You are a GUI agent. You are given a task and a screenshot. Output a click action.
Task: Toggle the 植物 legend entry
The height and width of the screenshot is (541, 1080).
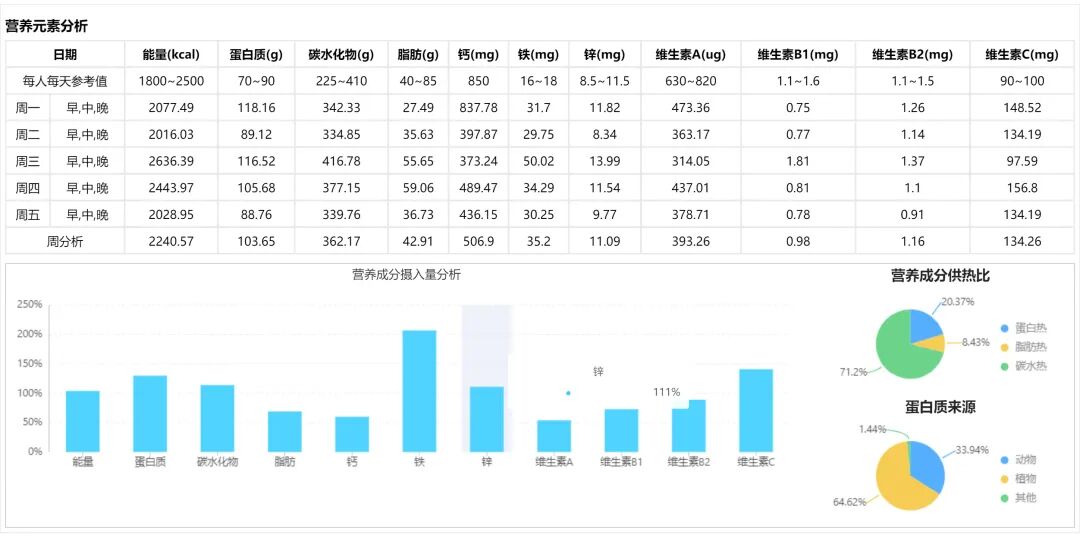point(1019,479)
